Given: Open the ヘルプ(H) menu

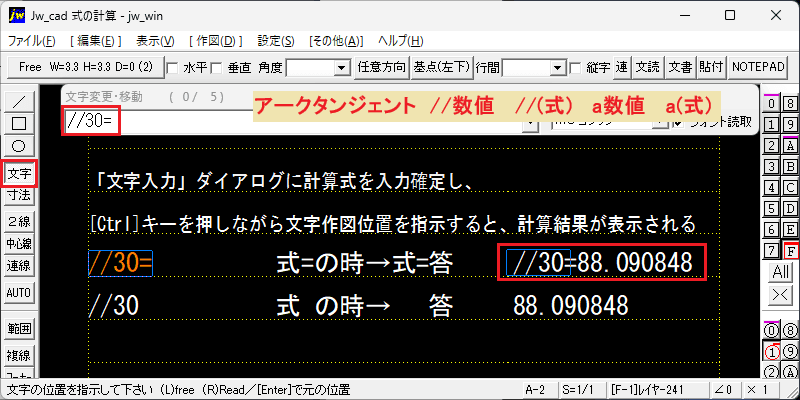Looking at the screenshot, I should [401, 41].
